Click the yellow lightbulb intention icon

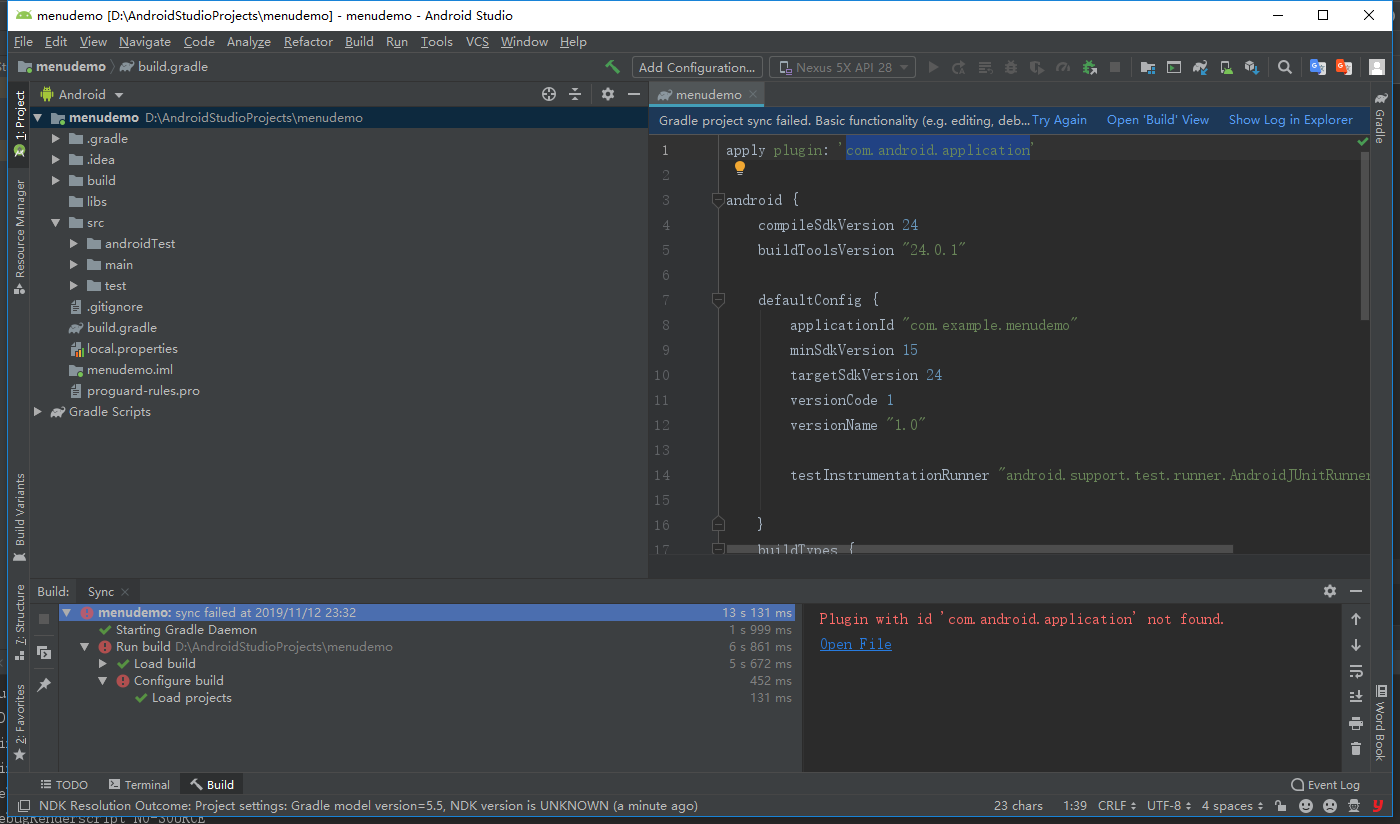(740, 168)
